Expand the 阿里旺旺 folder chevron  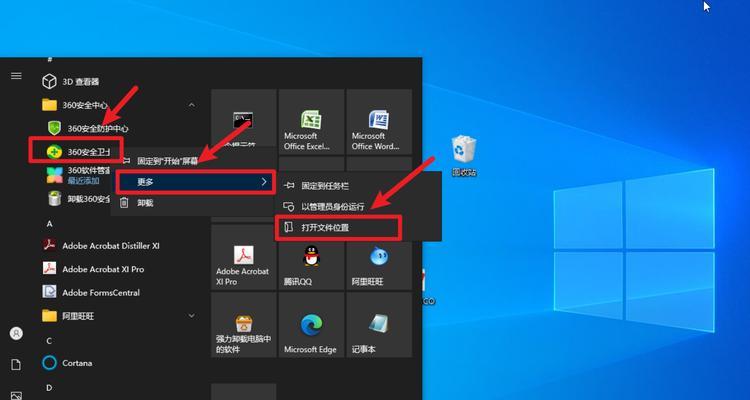[192, 316]
